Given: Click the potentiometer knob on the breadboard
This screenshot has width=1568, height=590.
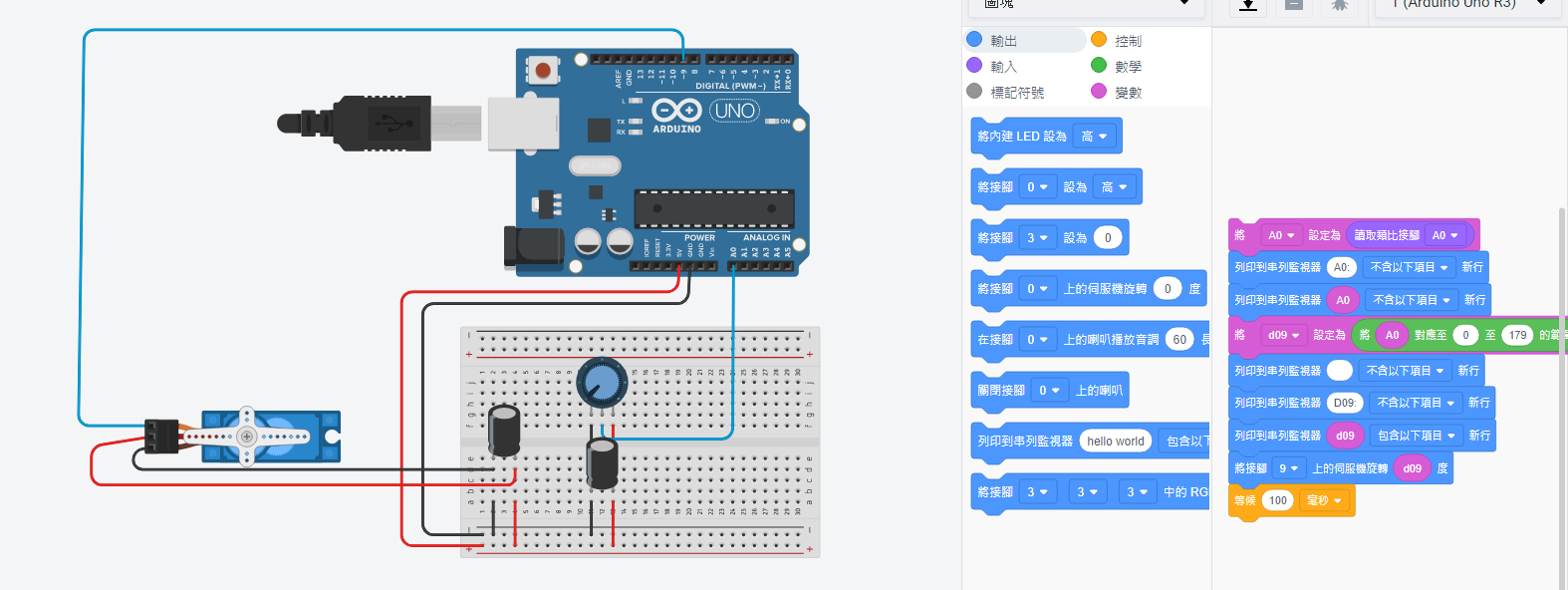Looking at the screenshot, I should tap(602, 382).
